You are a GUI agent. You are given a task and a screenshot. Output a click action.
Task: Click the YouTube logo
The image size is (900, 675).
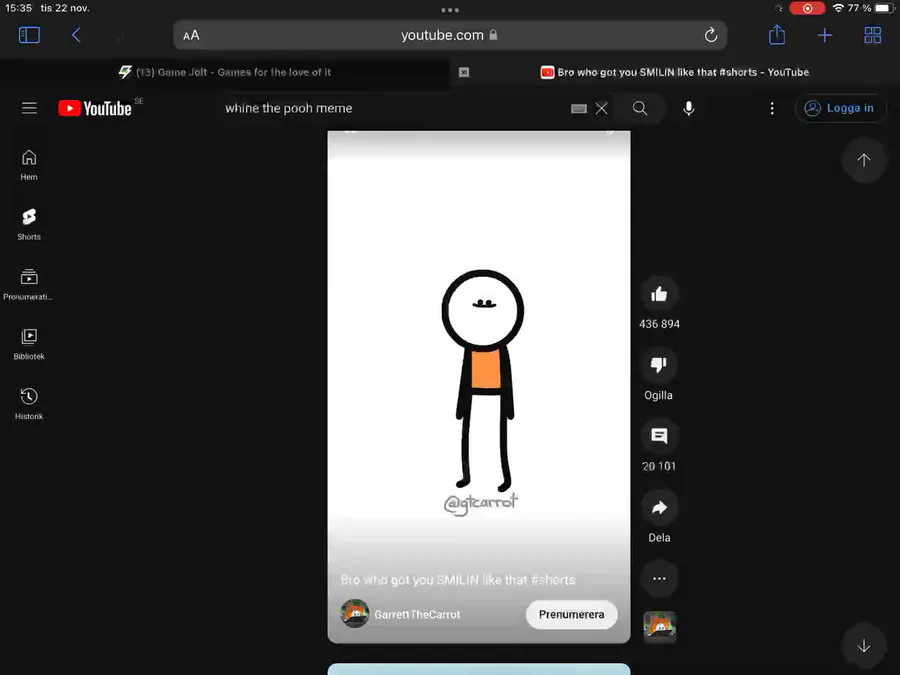tap(95, 108)
